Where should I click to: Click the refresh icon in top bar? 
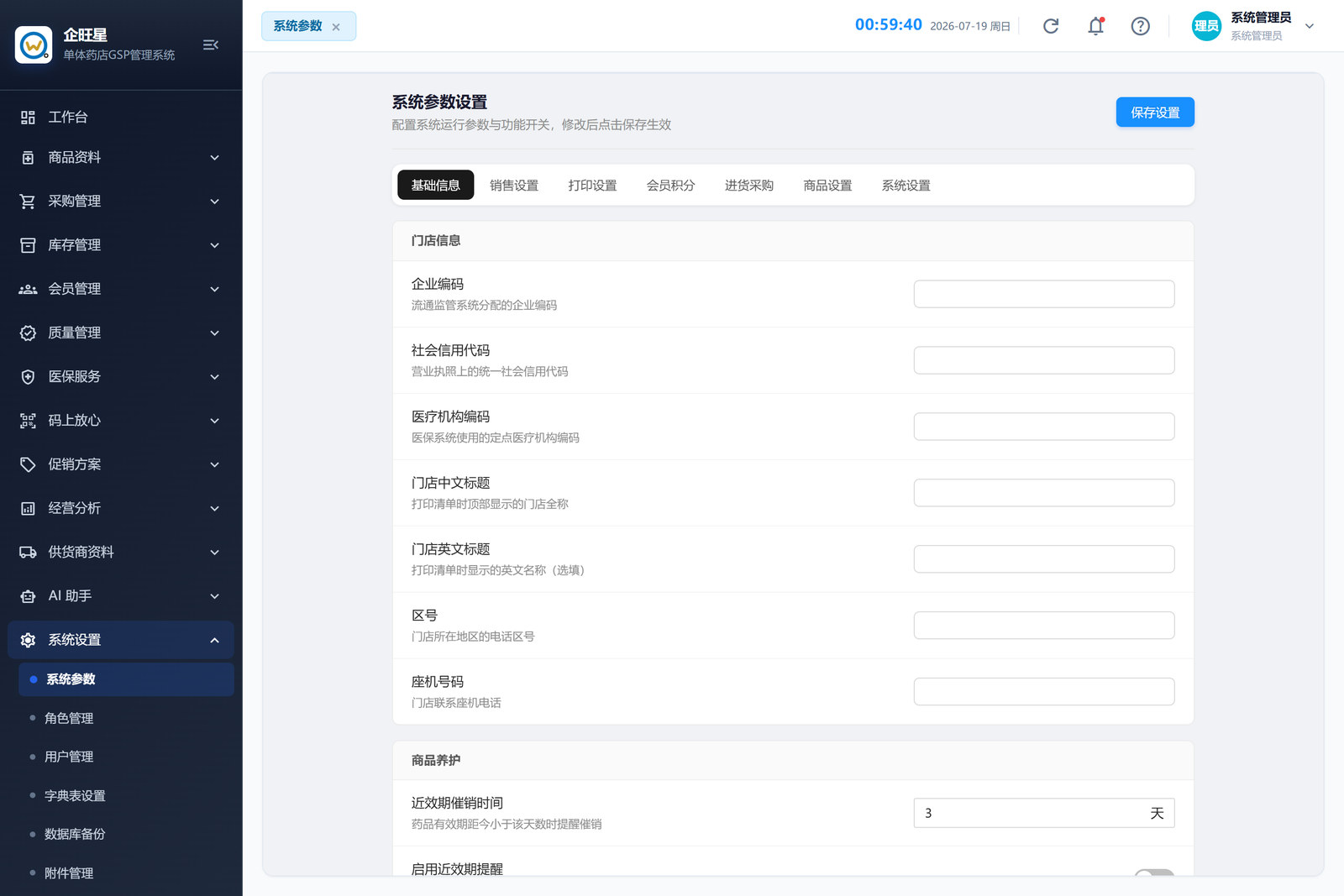click(x=1051, y=26)
